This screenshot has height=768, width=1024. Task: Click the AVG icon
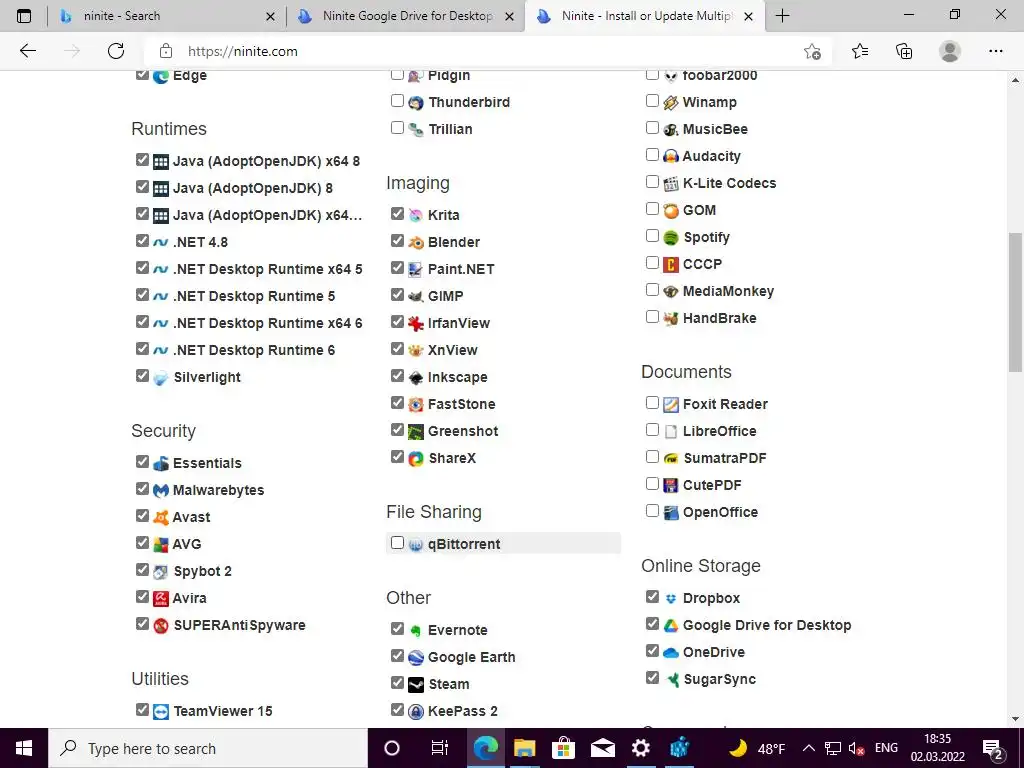[161, 544]
